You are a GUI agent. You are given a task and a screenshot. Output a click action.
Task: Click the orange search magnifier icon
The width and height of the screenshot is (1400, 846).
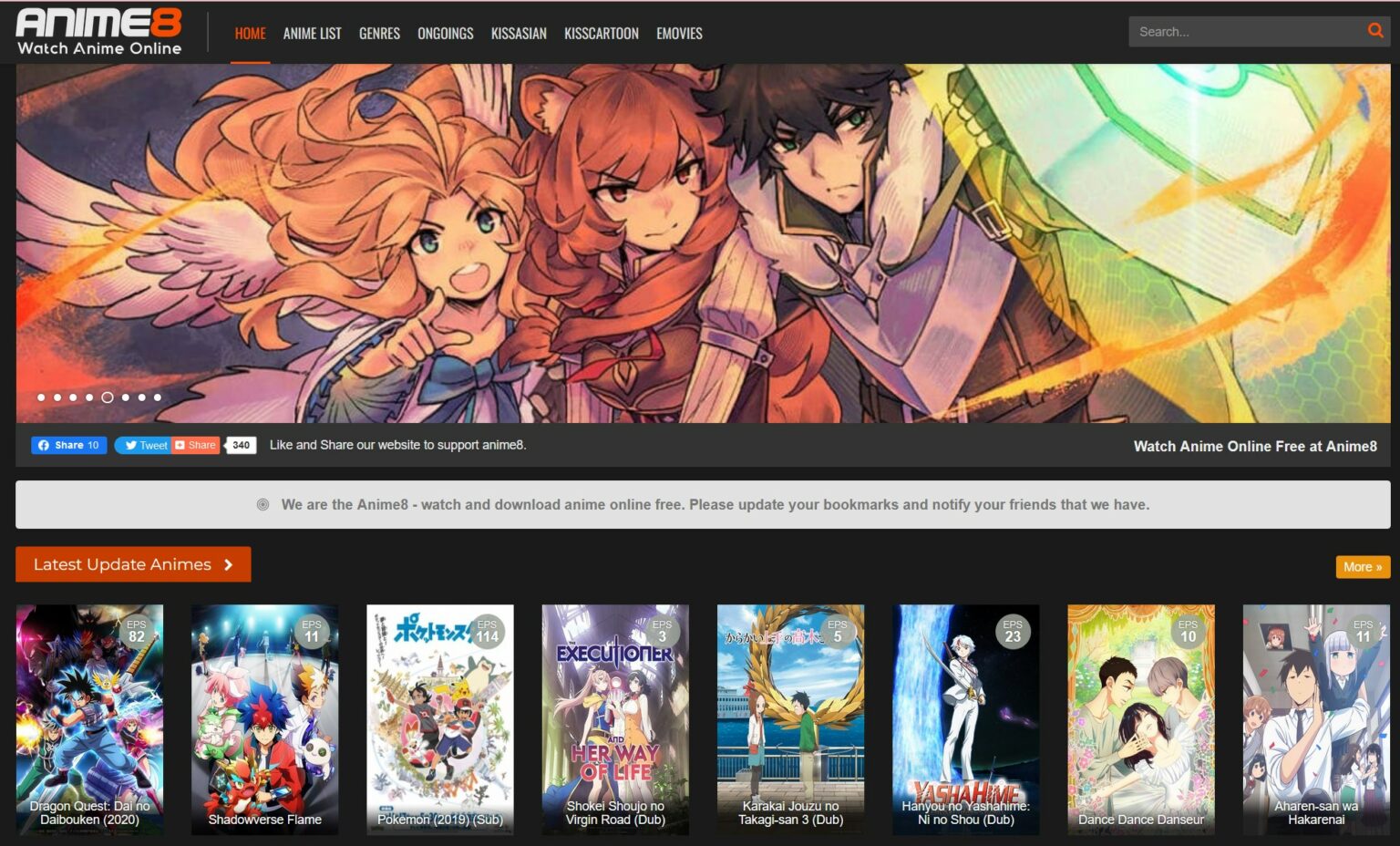coord(1375,31)
